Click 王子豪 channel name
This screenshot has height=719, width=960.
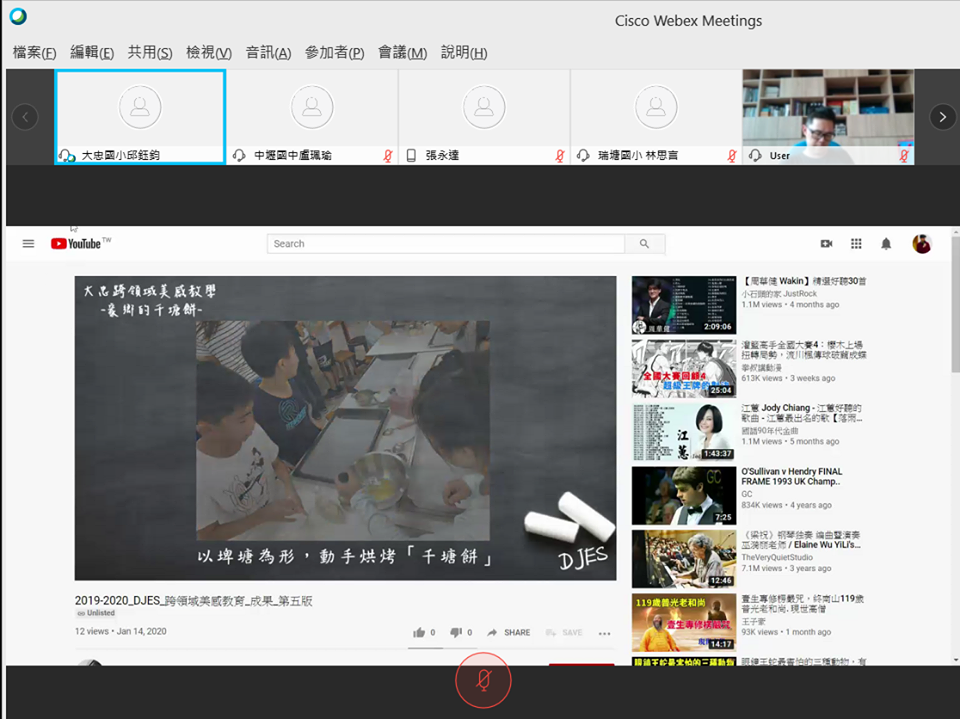pos(753,621)
